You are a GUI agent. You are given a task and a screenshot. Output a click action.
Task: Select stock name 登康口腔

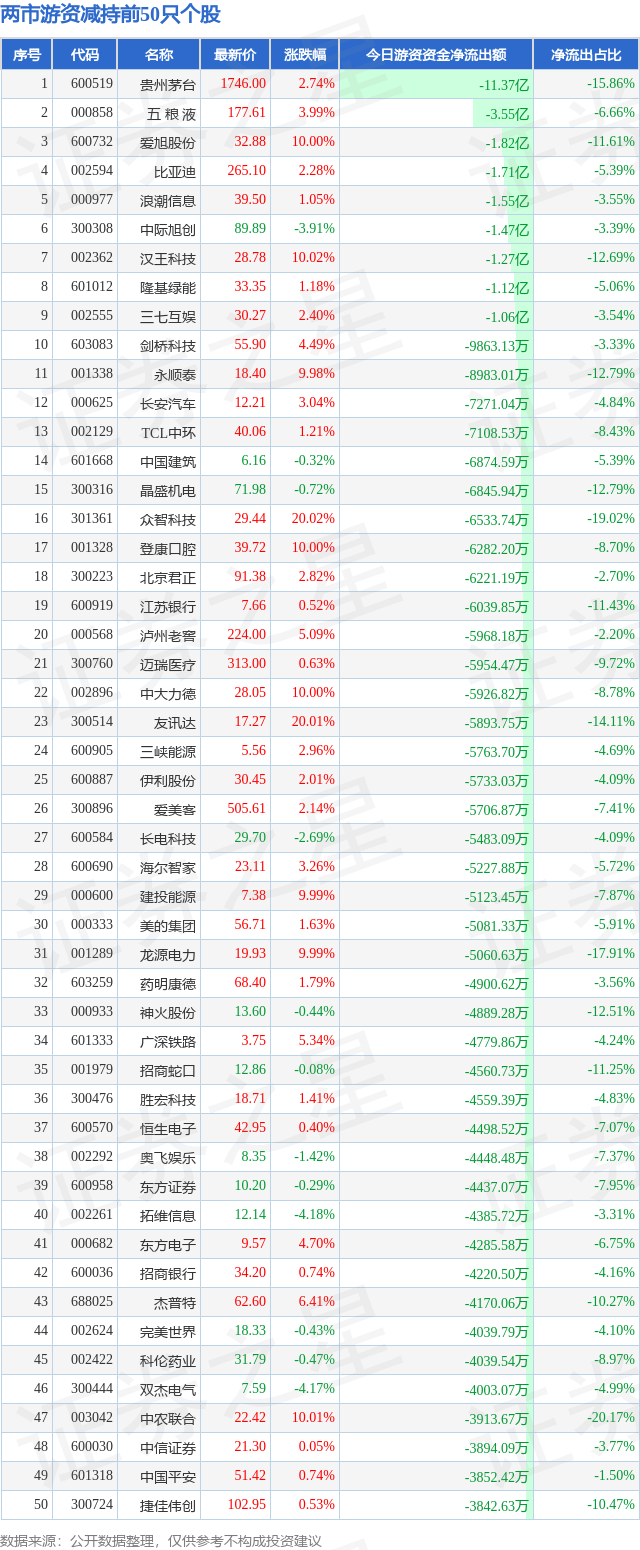coord(168,549)
